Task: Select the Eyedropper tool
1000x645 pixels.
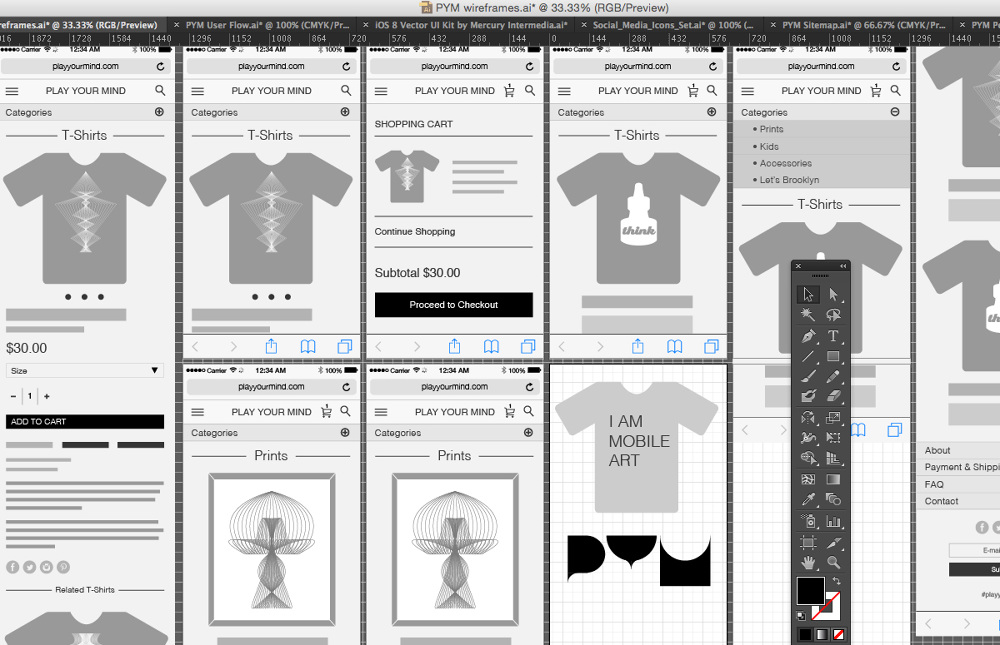Action: [x=807, y=498]
